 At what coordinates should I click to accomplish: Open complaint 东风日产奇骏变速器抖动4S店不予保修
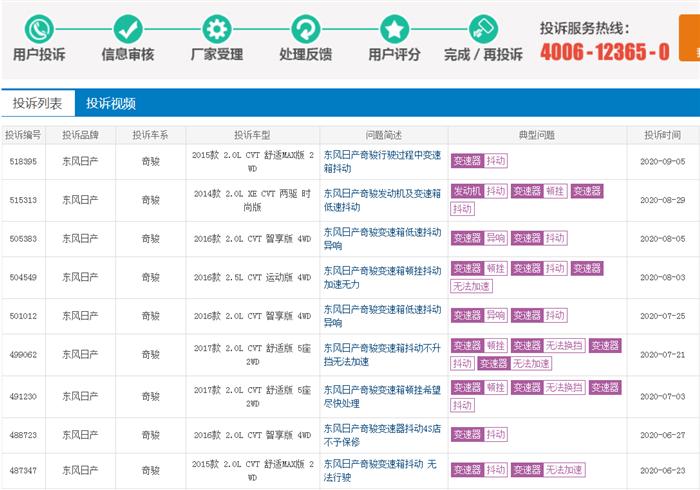[382, 435]
